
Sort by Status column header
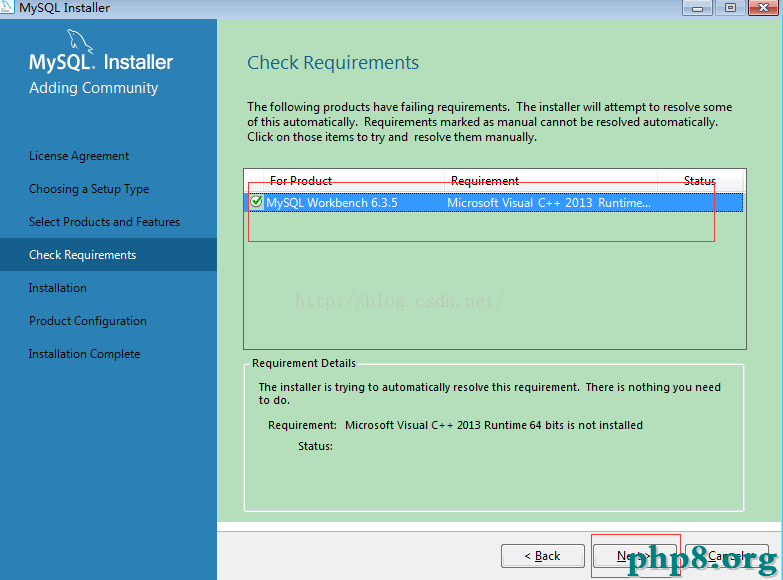[700, 180]
